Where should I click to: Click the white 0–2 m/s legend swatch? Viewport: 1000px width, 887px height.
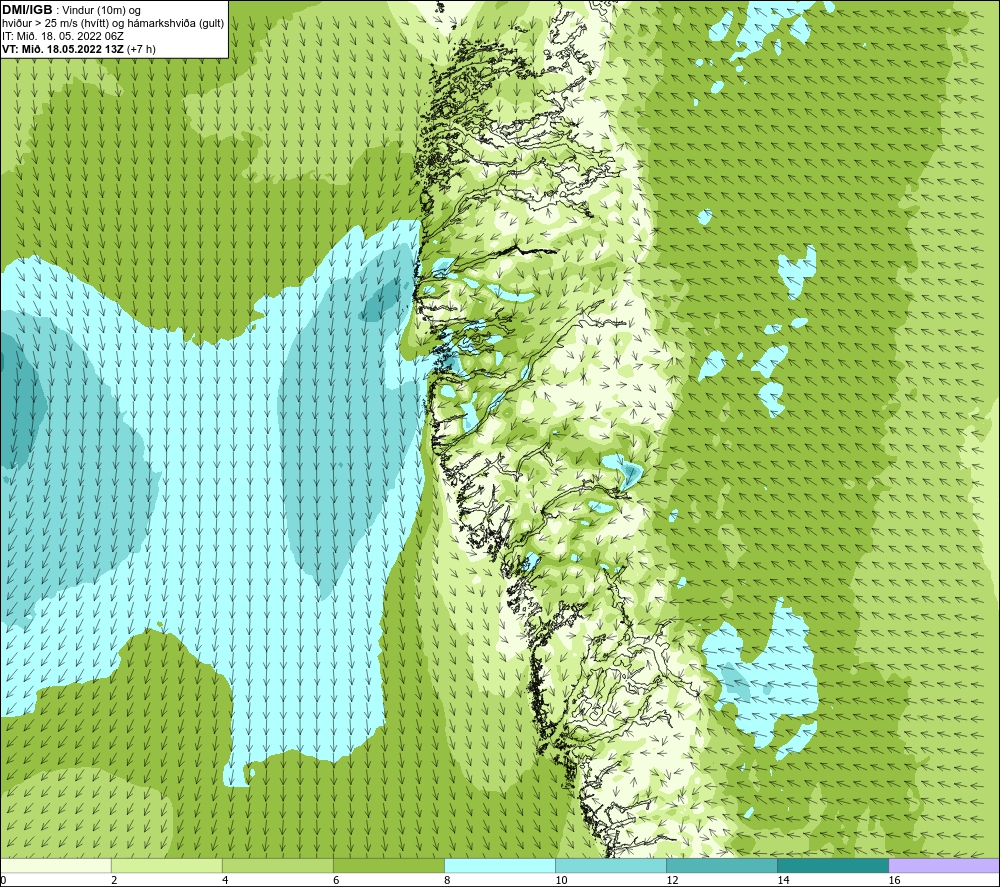55,865
